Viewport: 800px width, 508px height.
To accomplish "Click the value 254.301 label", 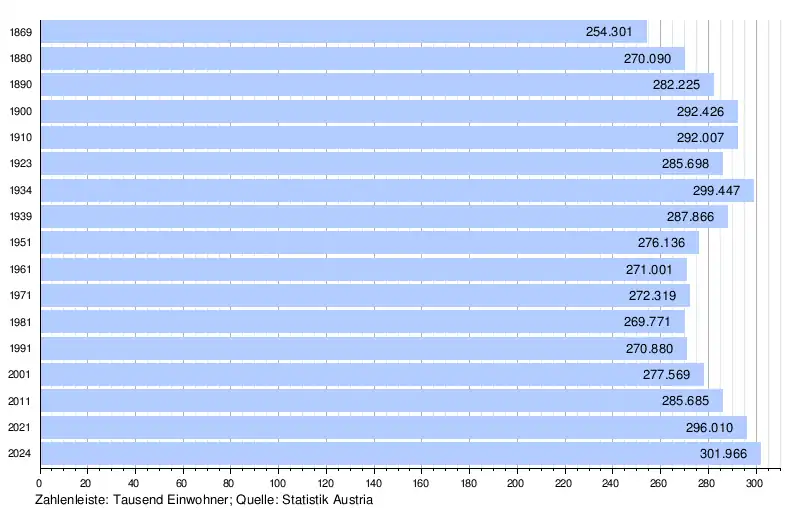I will [x=609, y=32].
